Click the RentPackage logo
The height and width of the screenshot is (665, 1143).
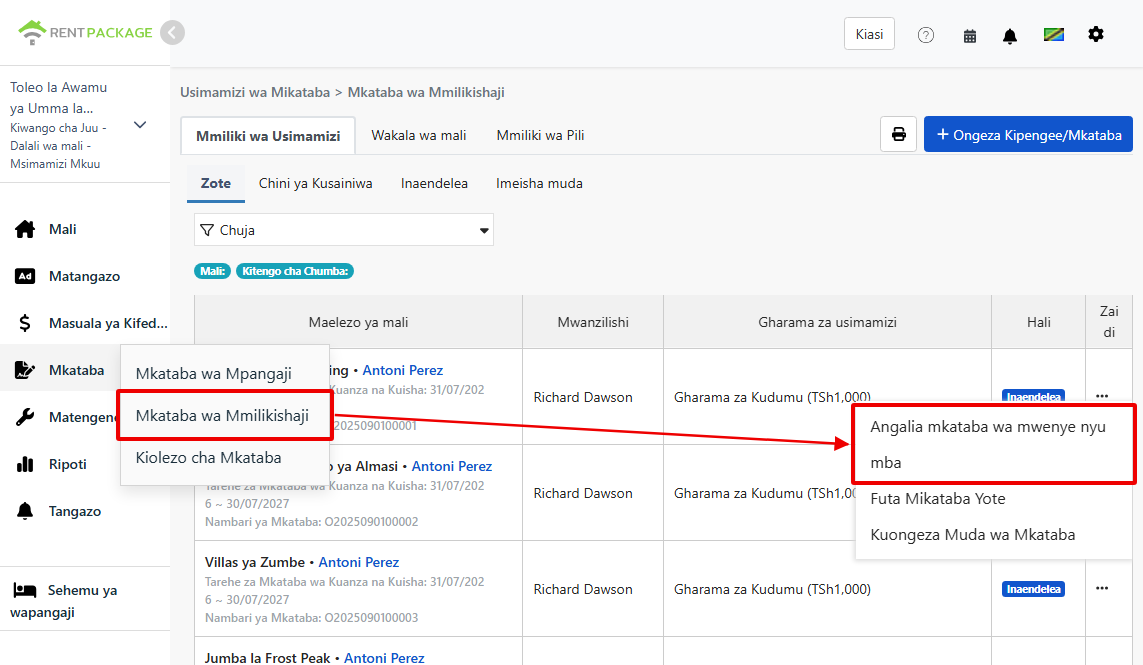pos(85,33)
